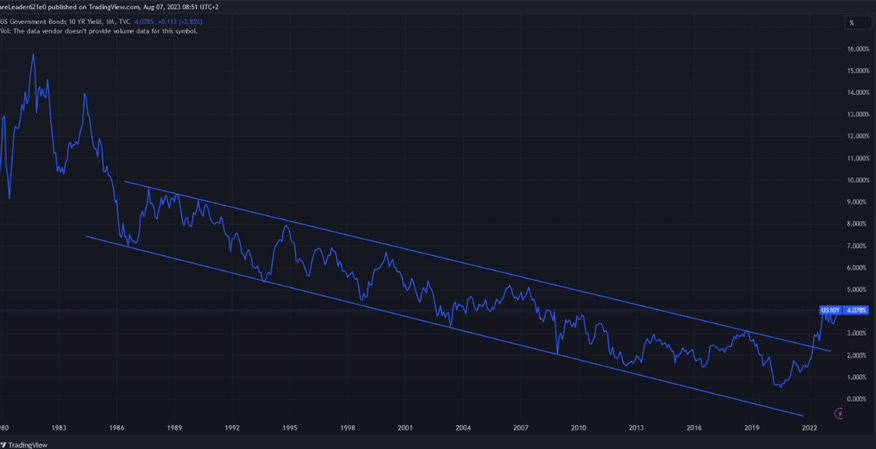Screen dimensions: 876x449
Task: Open the US Government Bonds 10 YR Yield title
Action: pos(50,21)
